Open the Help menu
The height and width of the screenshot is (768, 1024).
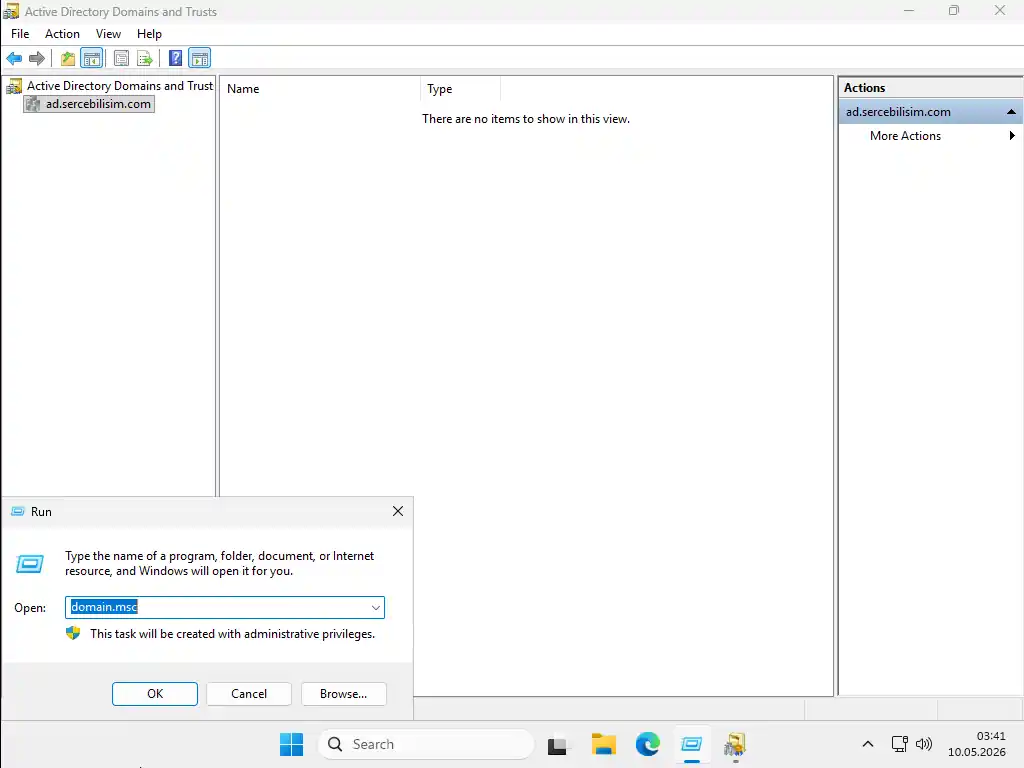pos(149,34)
